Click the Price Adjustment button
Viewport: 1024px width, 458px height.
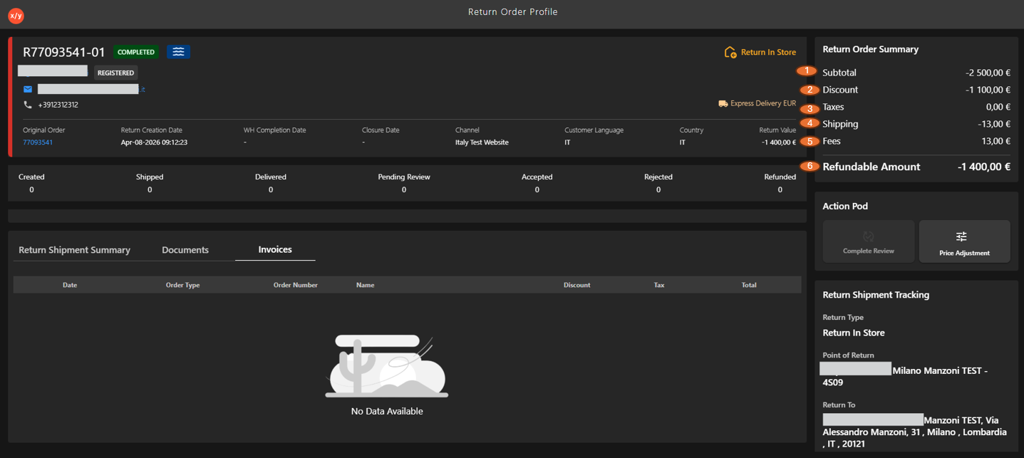click(x=965, y=241)
